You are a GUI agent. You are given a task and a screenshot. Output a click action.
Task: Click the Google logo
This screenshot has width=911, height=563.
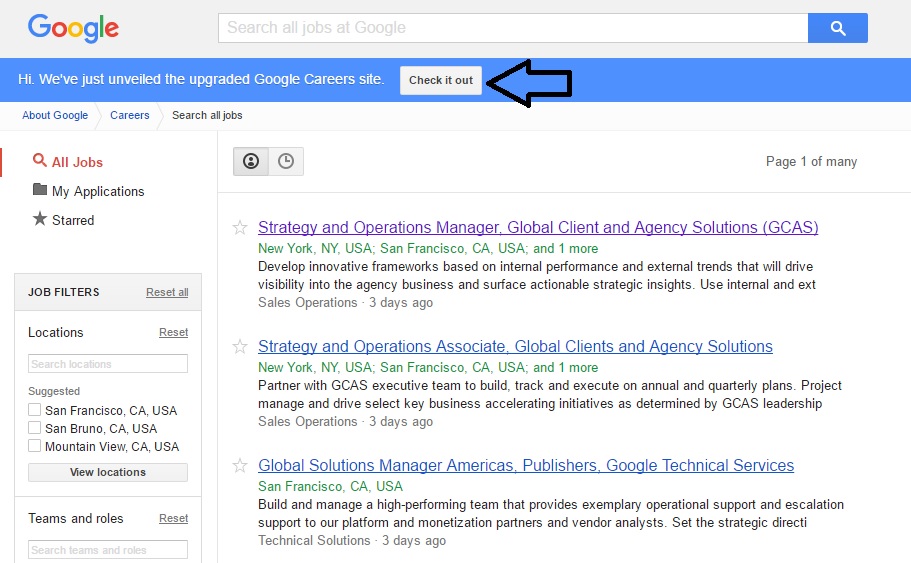point(73,28)
